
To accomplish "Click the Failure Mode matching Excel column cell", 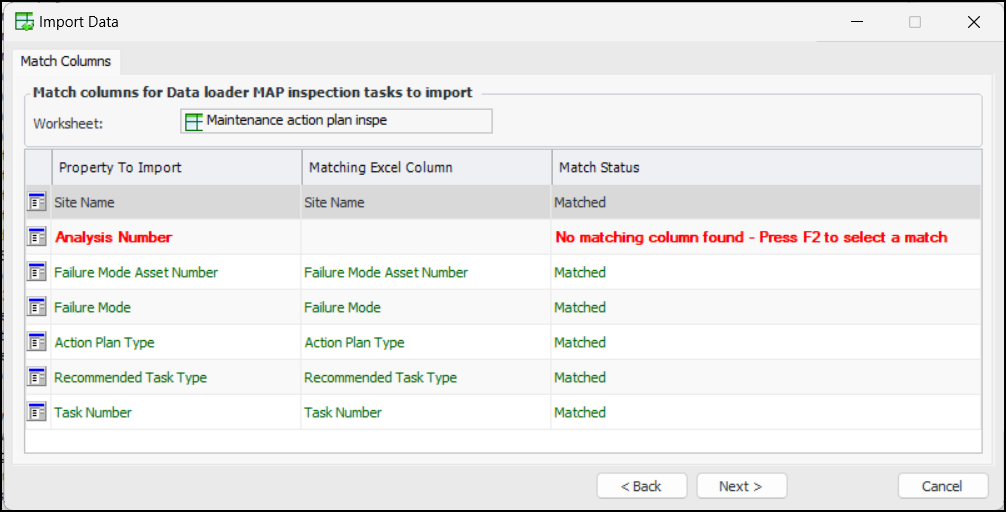I will 343,307.
